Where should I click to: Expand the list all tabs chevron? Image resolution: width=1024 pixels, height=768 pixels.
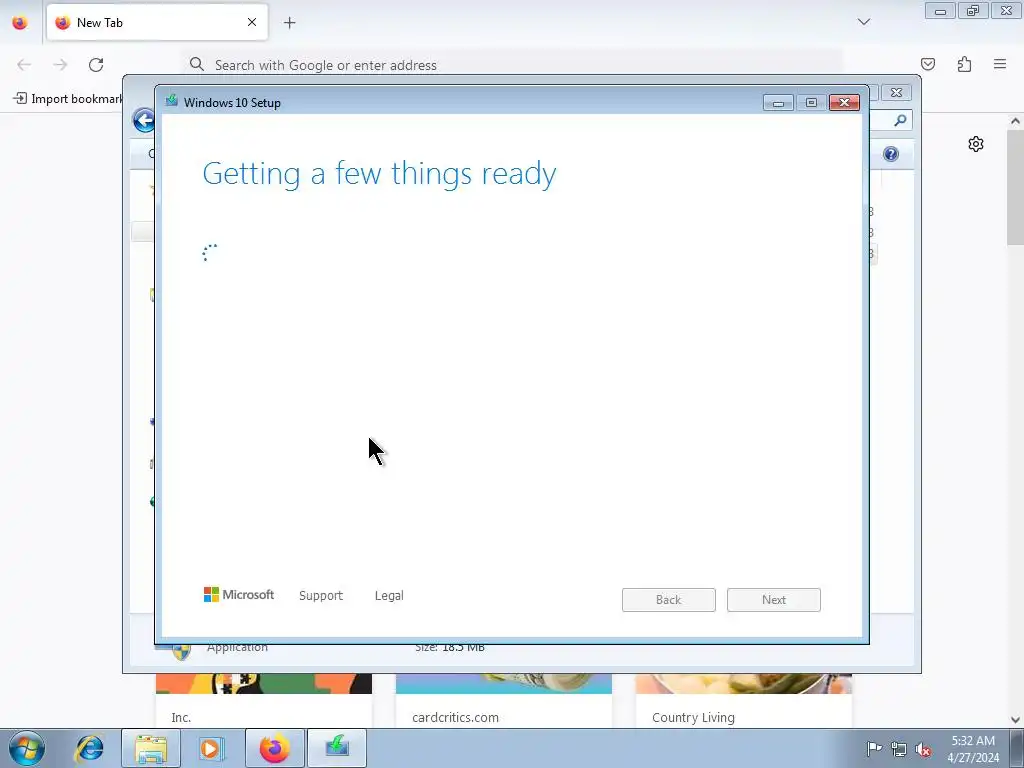pyautogui.click(x=863, y=22)
